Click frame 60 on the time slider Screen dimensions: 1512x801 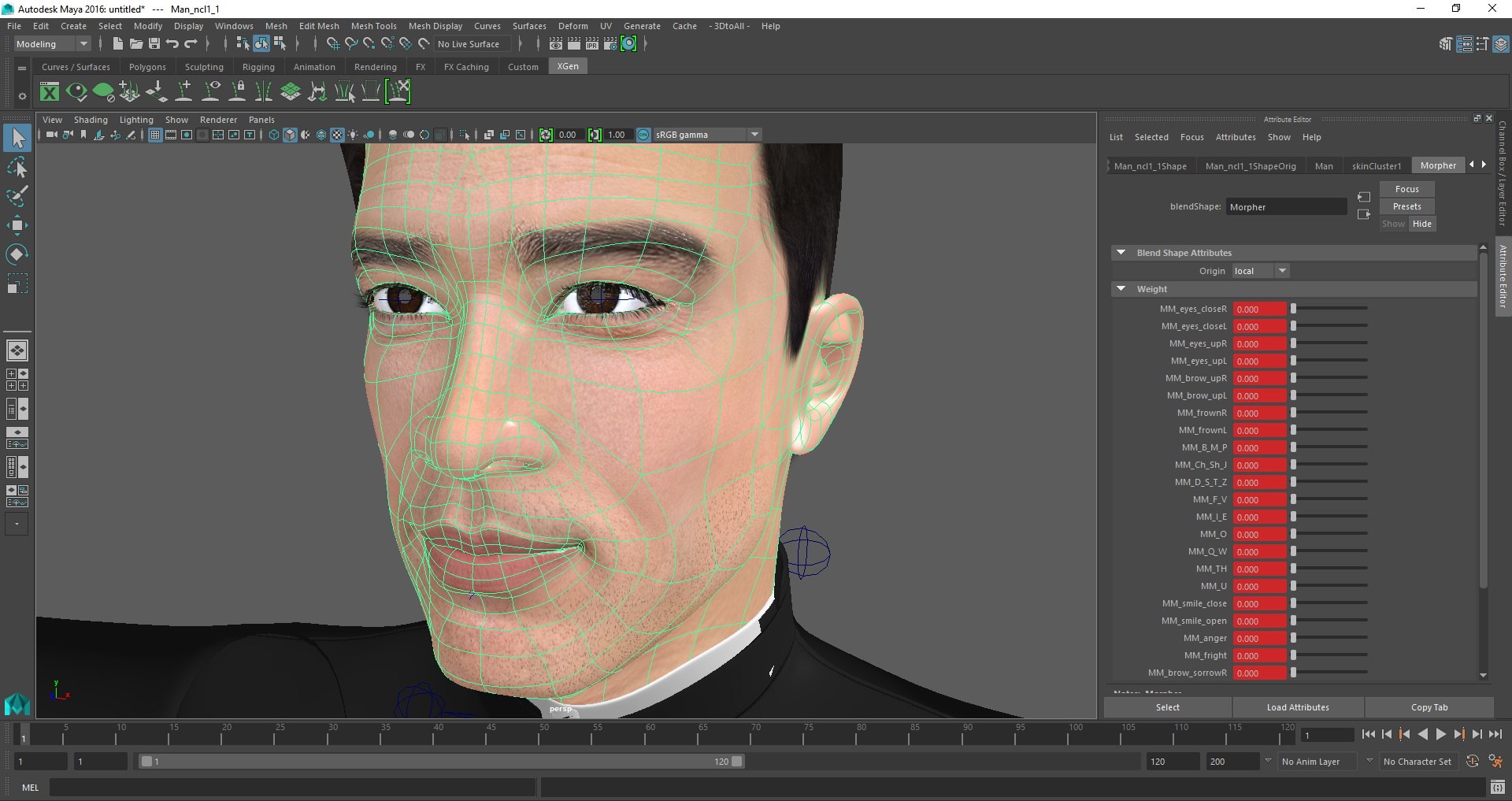(650, 735)
